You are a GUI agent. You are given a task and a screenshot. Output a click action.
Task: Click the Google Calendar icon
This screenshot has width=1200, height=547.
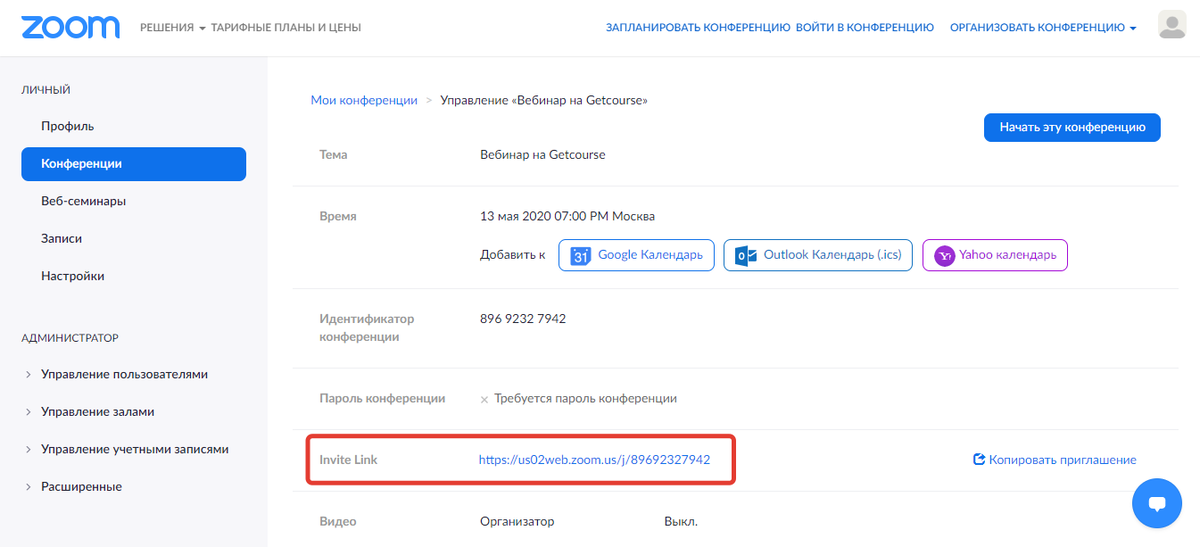tap(581, 256)
